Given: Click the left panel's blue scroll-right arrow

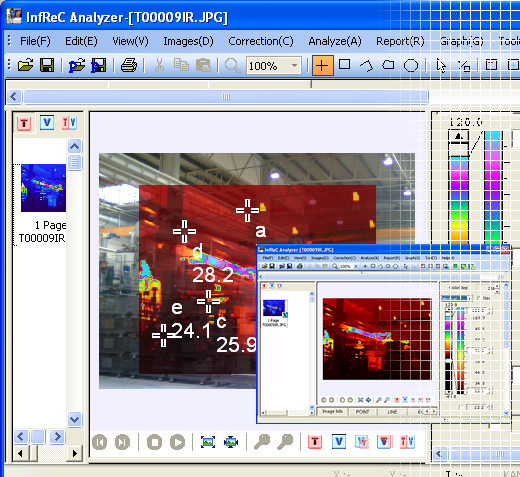Looking at the screenshot, I should [57, 436].
